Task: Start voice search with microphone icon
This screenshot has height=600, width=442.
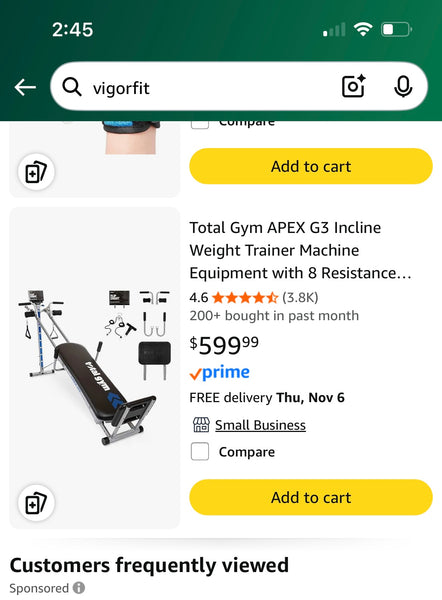Action: (x=403, y=86)
